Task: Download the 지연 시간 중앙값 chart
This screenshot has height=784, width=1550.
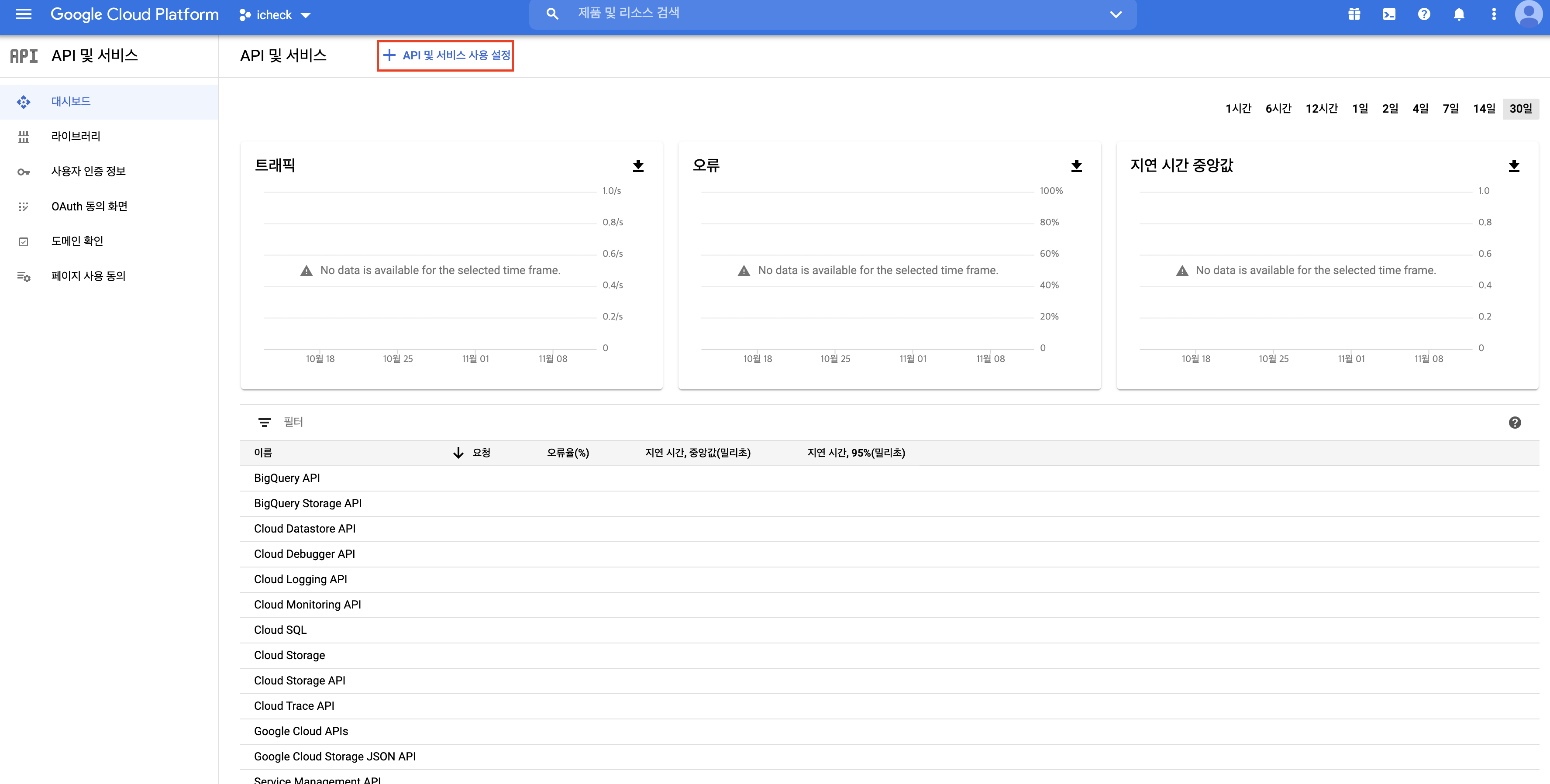Action: pyautogui.click(x=1514, y=165)
